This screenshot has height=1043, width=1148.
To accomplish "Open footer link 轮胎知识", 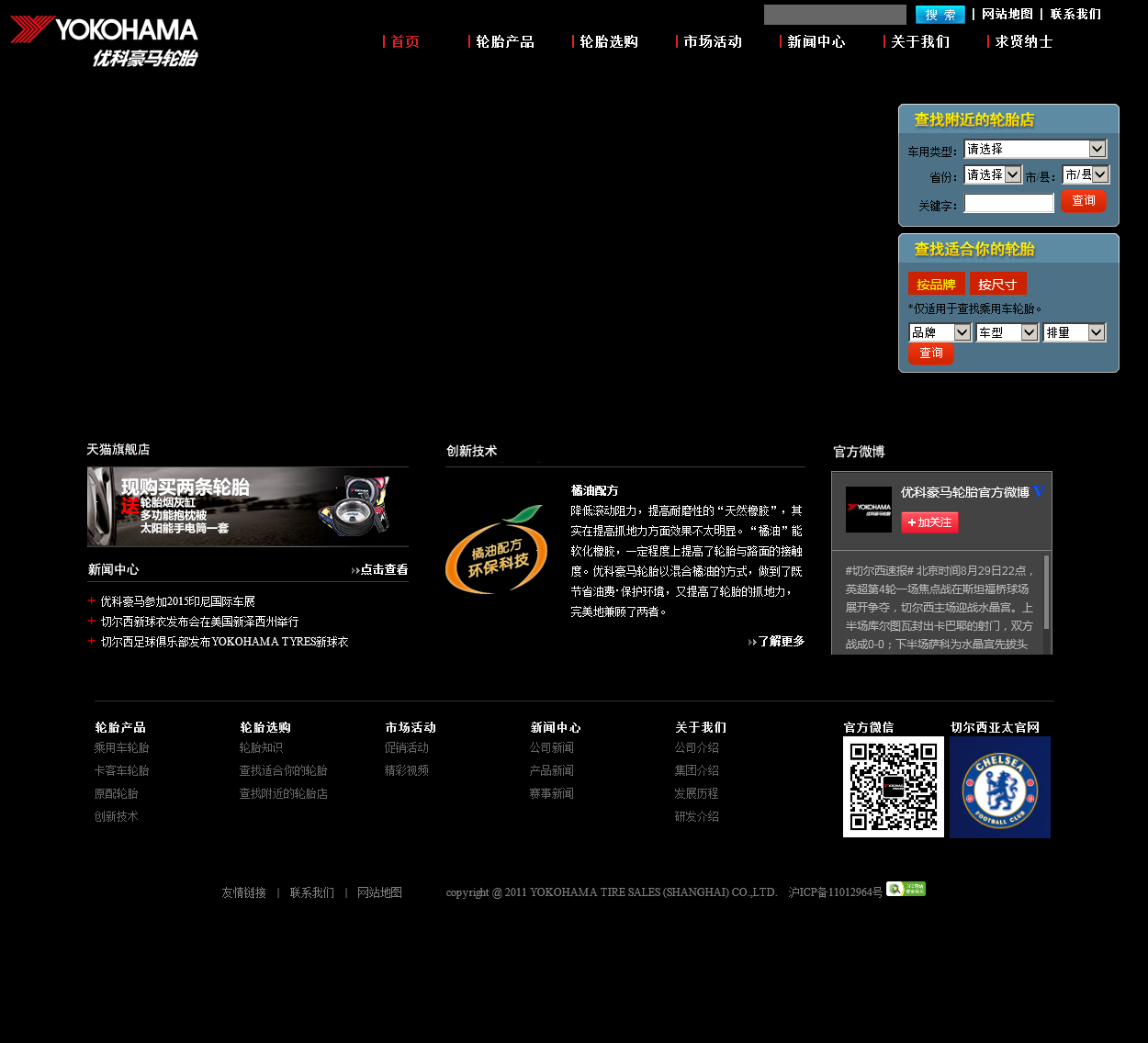I will (261, 747).
